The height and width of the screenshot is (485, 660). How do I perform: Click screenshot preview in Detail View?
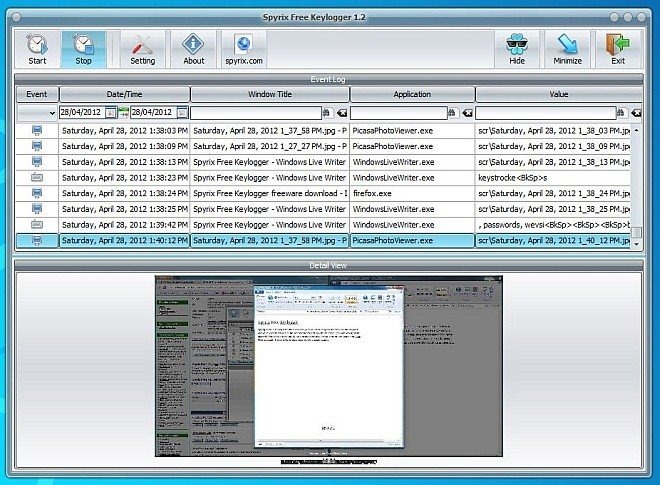329,366
